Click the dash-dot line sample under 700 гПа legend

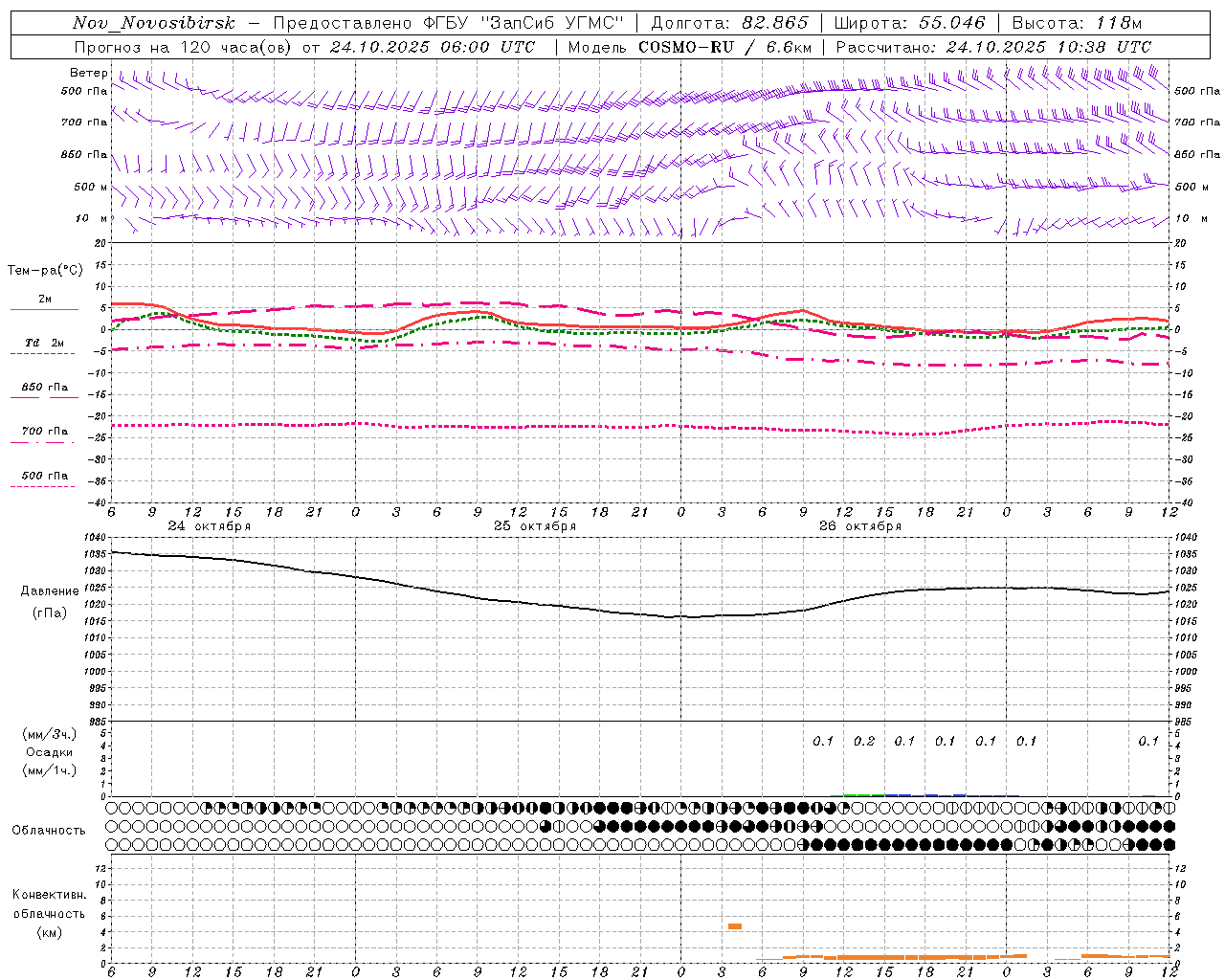pos(42,442)
